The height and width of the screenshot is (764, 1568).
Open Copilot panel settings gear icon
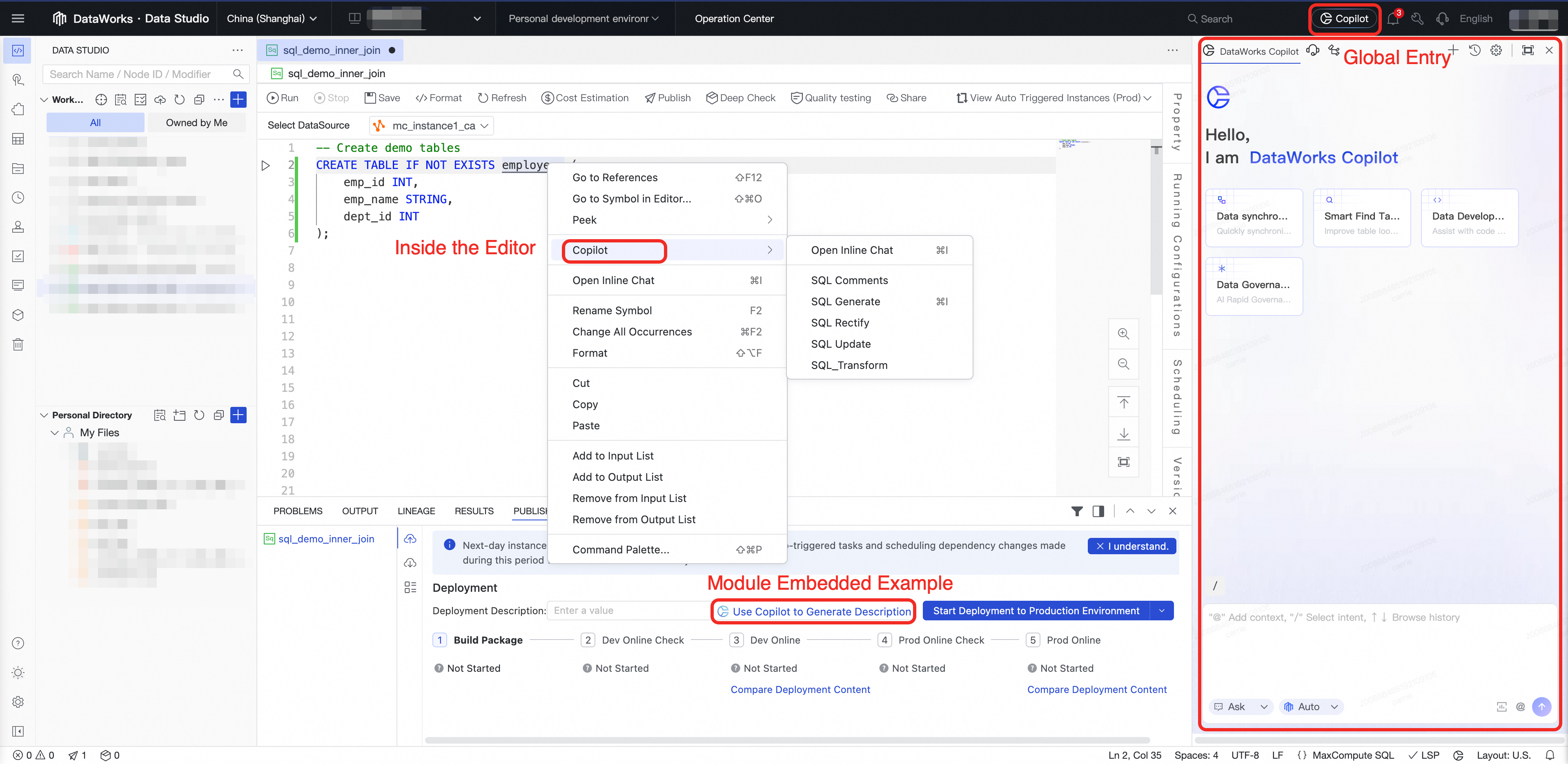coord(1496,51)
